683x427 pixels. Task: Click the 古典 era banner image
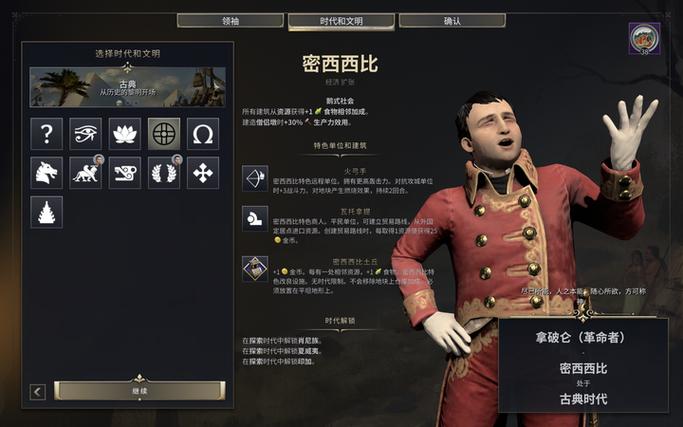(x=128, y=87)
